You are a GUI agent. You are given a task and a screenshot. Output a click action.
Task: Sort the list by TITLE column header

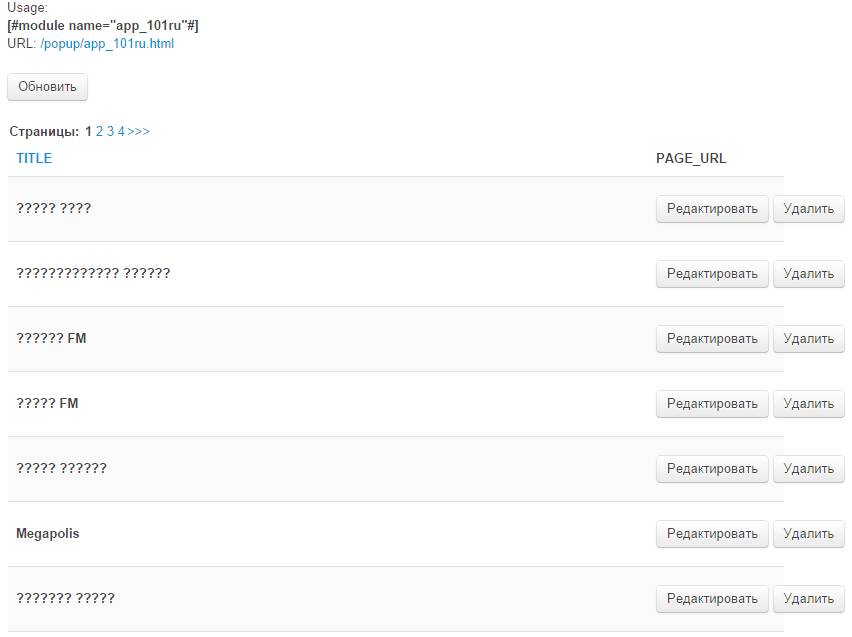coord(34,158)
